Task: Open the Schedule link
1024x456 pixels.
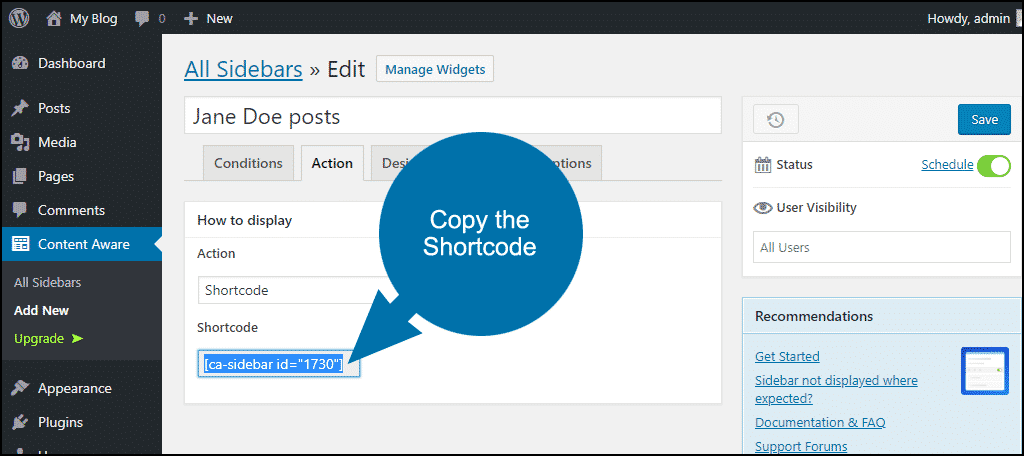Action: tap(947, 165)
